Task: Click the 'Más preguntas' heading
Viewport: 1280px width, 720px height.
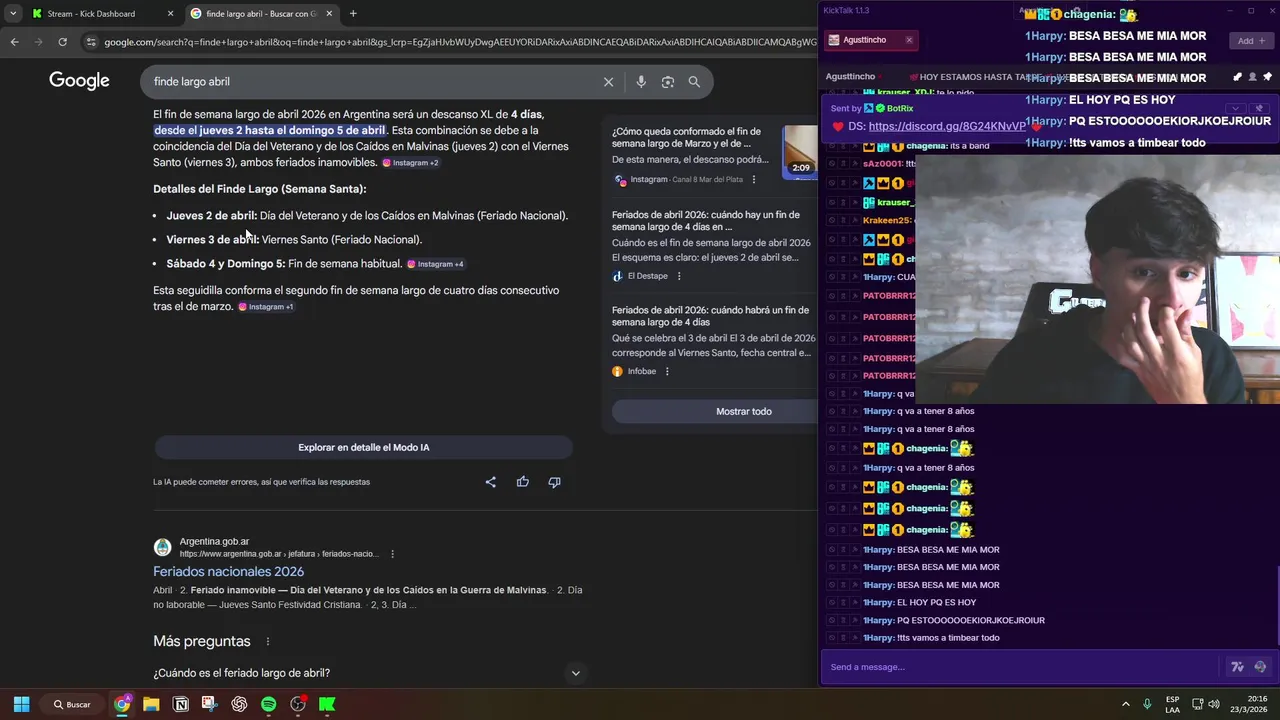Action: (x=202, y=641)
